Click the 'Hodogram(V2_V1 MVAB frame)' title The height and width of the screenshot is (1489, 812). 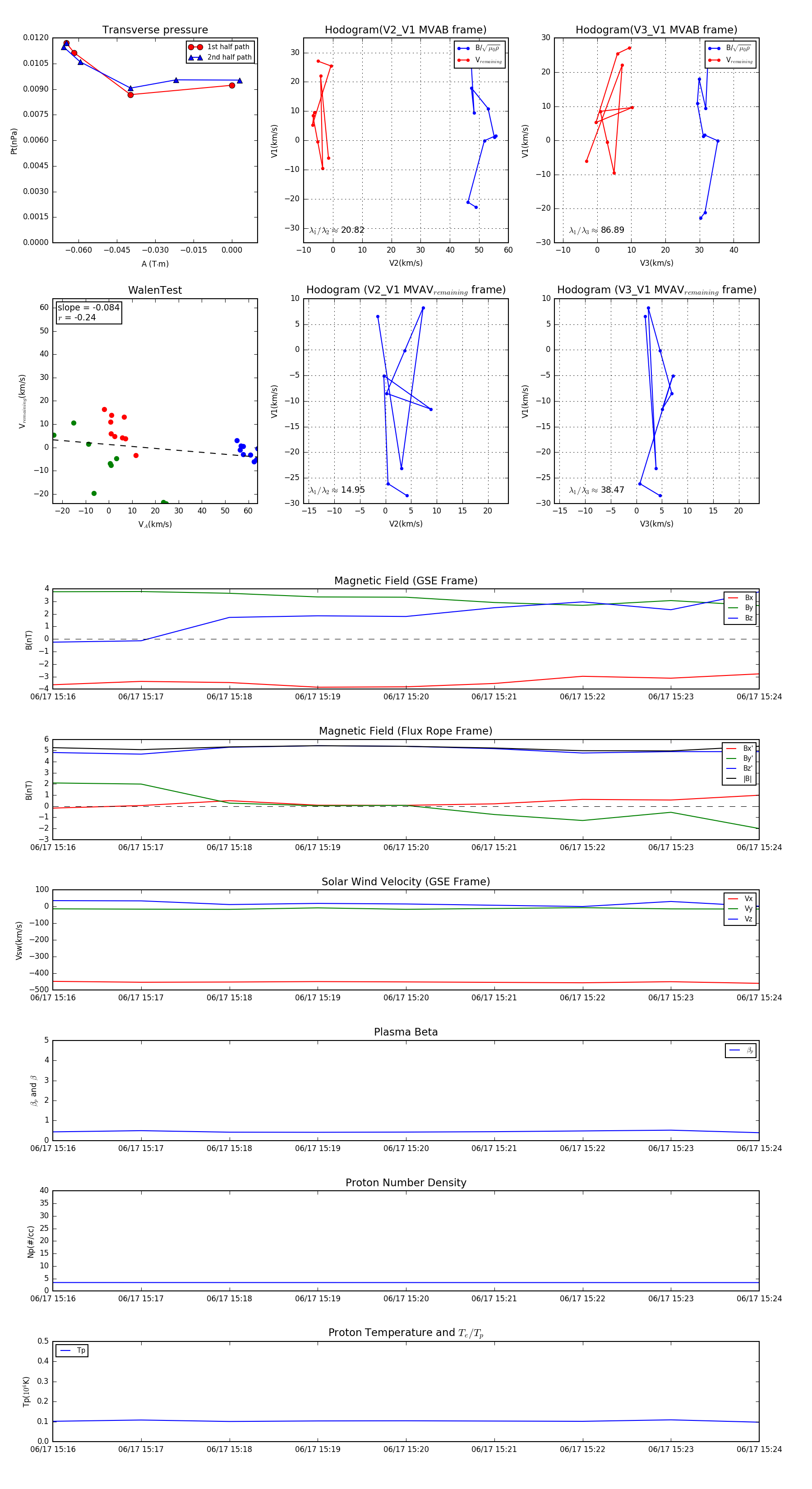[405, 30]
